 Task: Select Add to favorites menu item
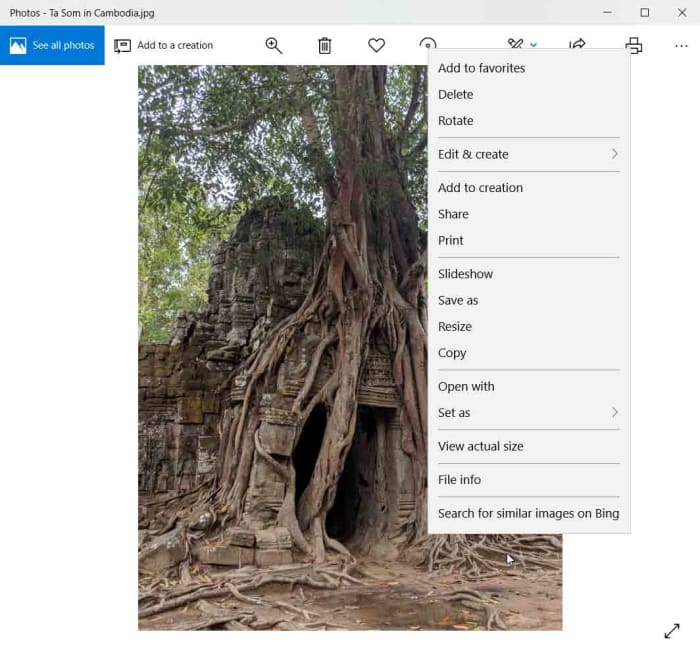coord(529,68)
